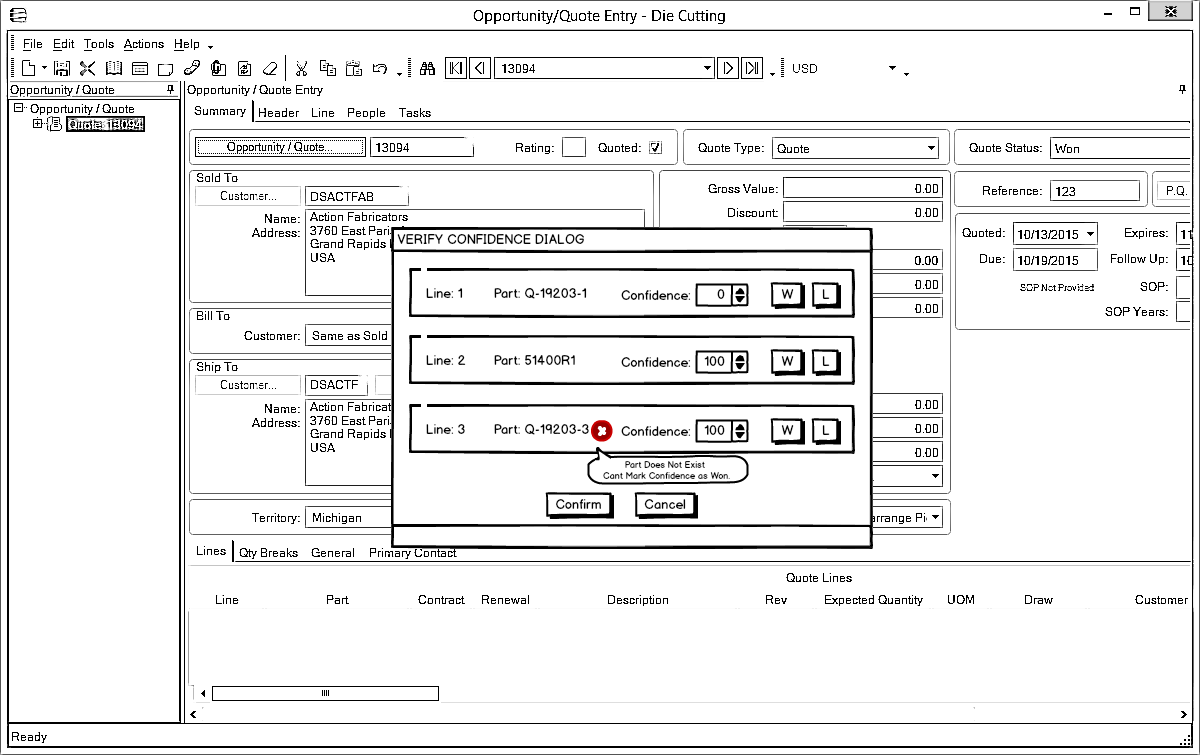Mark Line 1 as Won with W
This screenshot has width=1200, height=755.
tap(787, 295)
